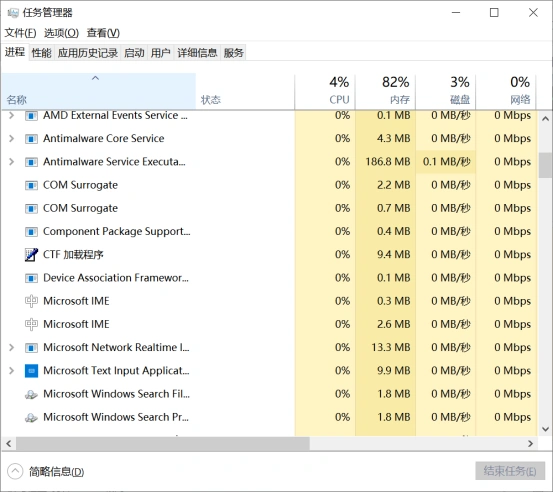
Task: Open the 查看(V) menu
Action: [x=103, y=33]
